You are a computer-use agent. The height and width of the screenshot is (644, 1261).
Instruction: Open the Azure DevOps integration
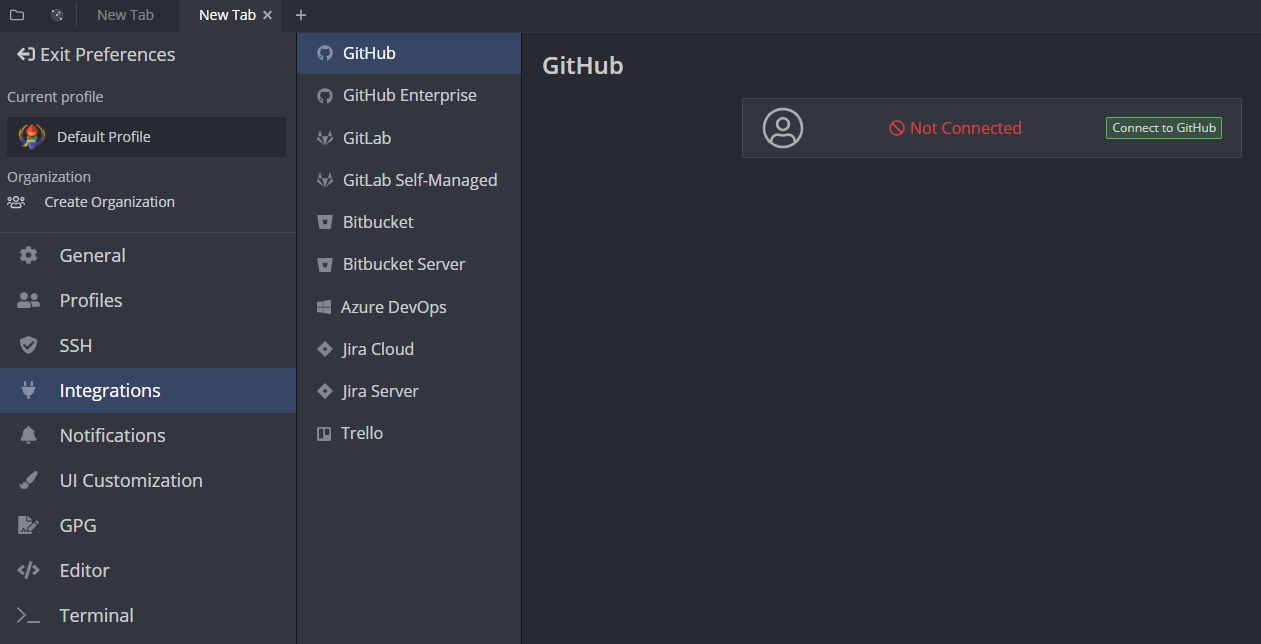coord(409,307)
